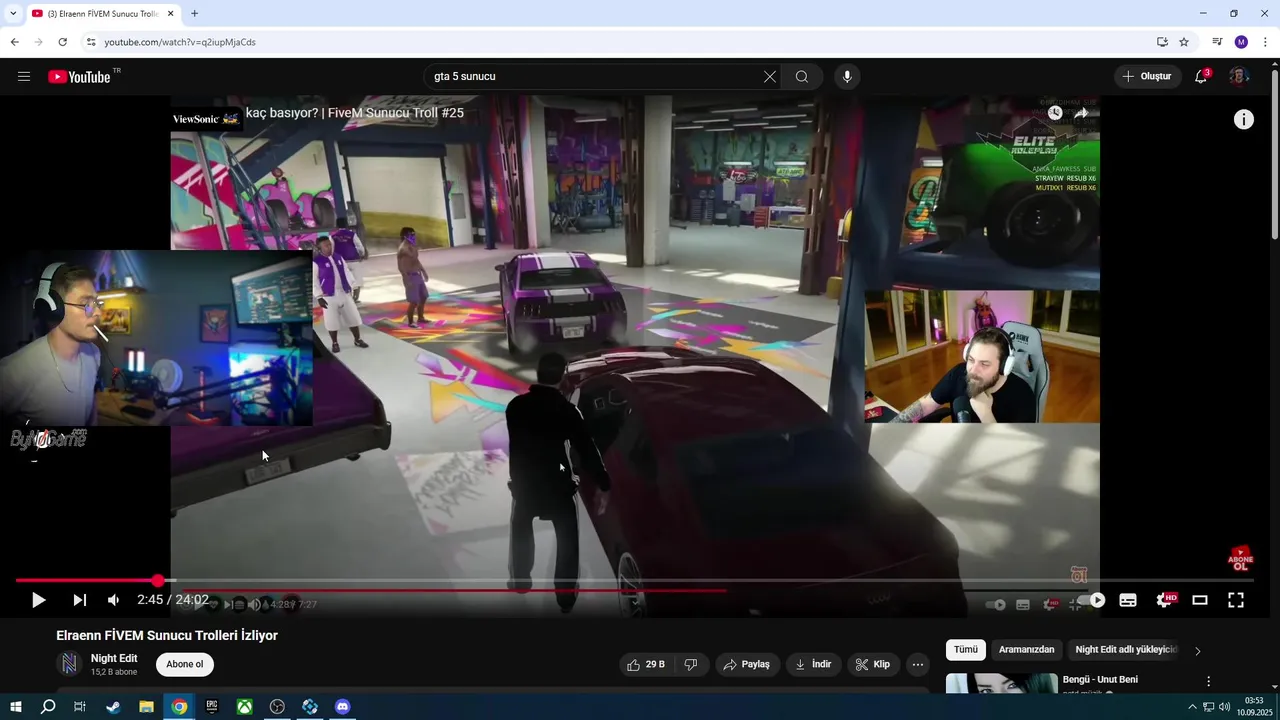Skip to the next video
1280x720 pixels.
[x=80, y=600]
